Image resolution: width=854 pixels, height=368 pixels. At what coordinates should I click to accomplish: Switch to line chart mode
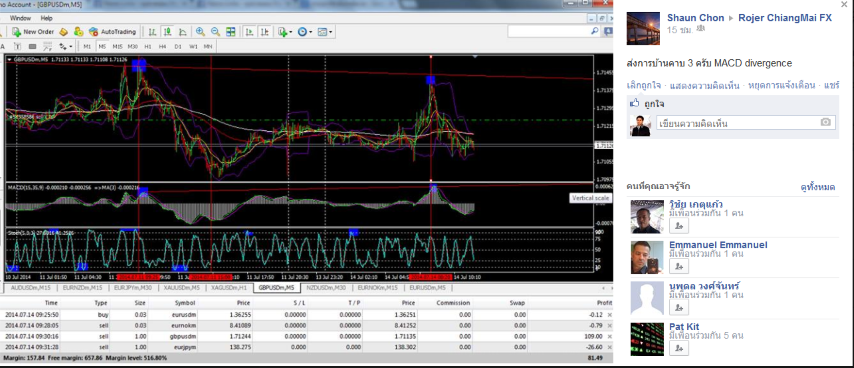[183, 32]
